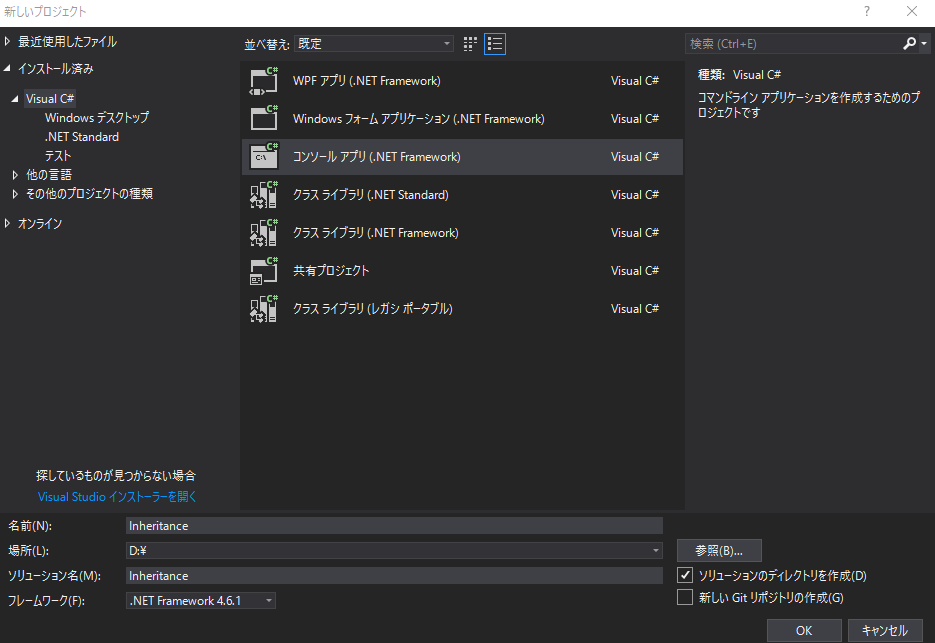935x643 pixels.
Task: Open Visual Studio インストーラーを開く link
Action: coord(117,496)
